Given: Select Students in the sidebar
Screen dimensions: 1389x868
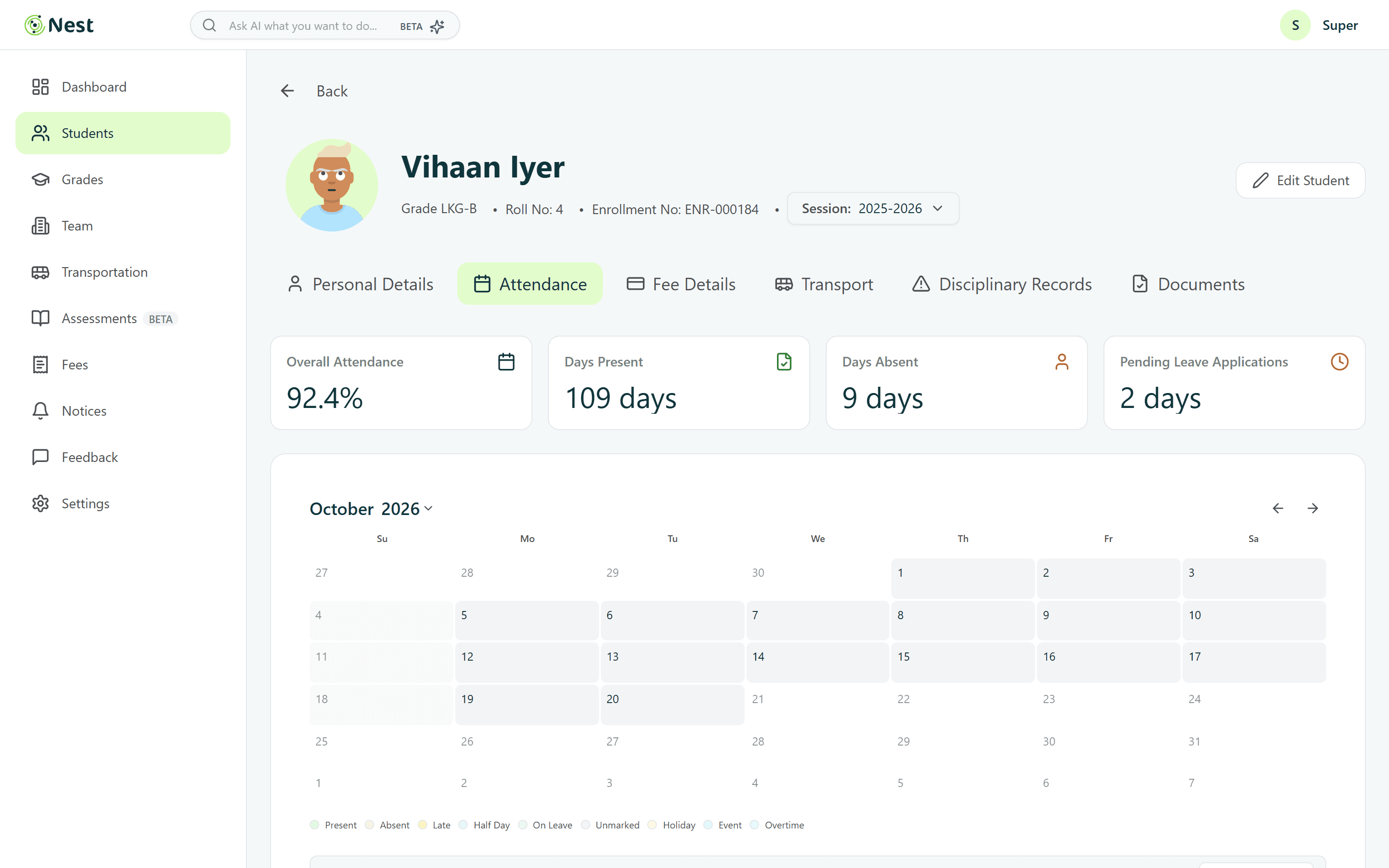Looking at the screenshot, I should [123, 133].
